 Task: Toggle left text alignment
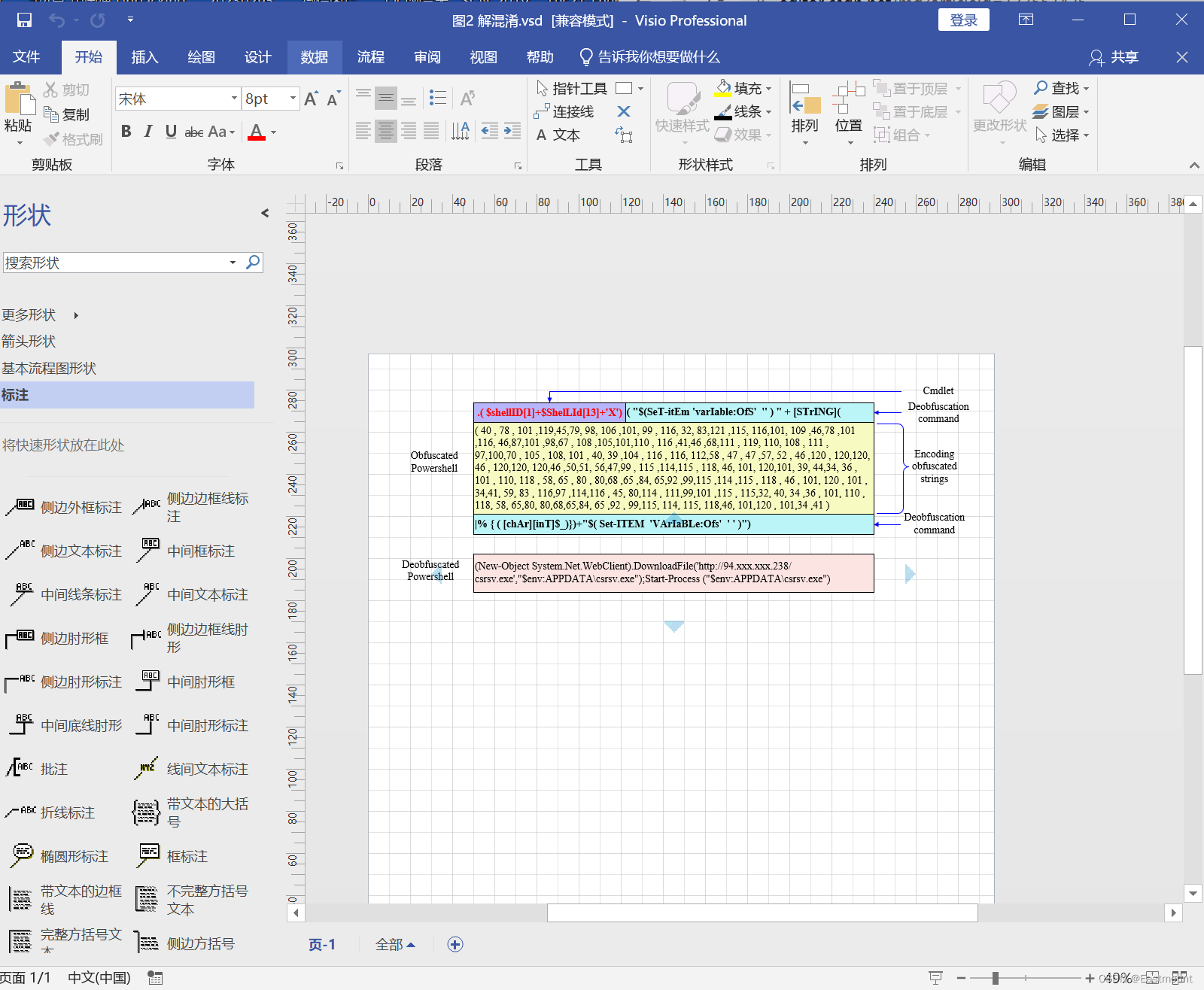(363, 132)
